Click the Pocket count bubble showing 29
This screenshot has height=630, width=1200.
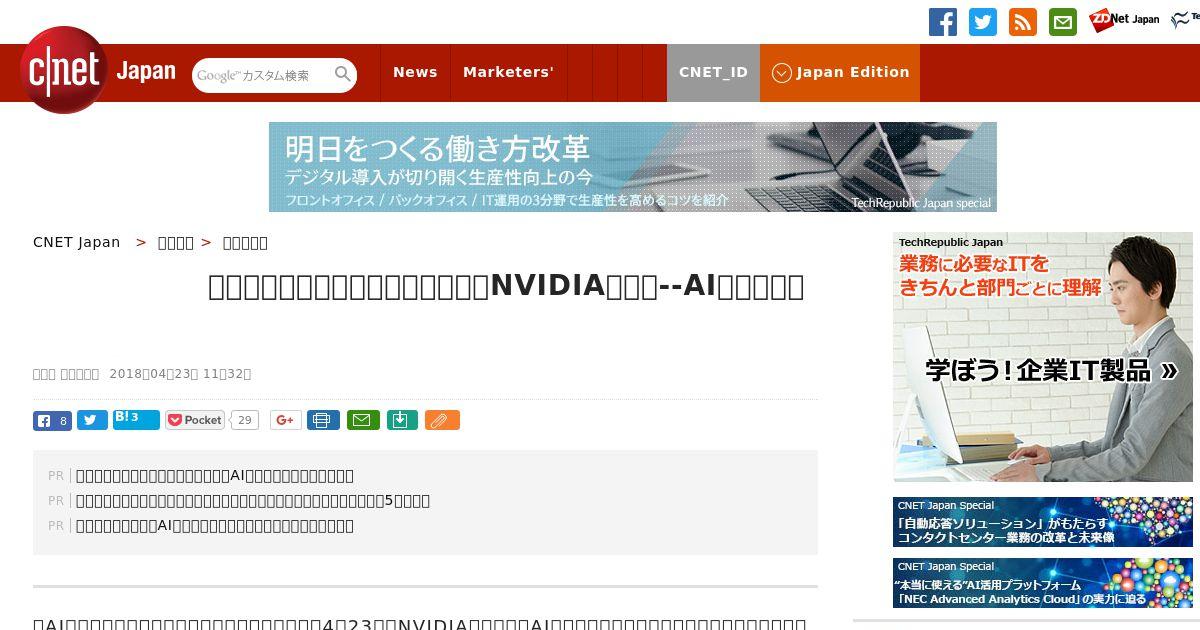pos(245,420)
